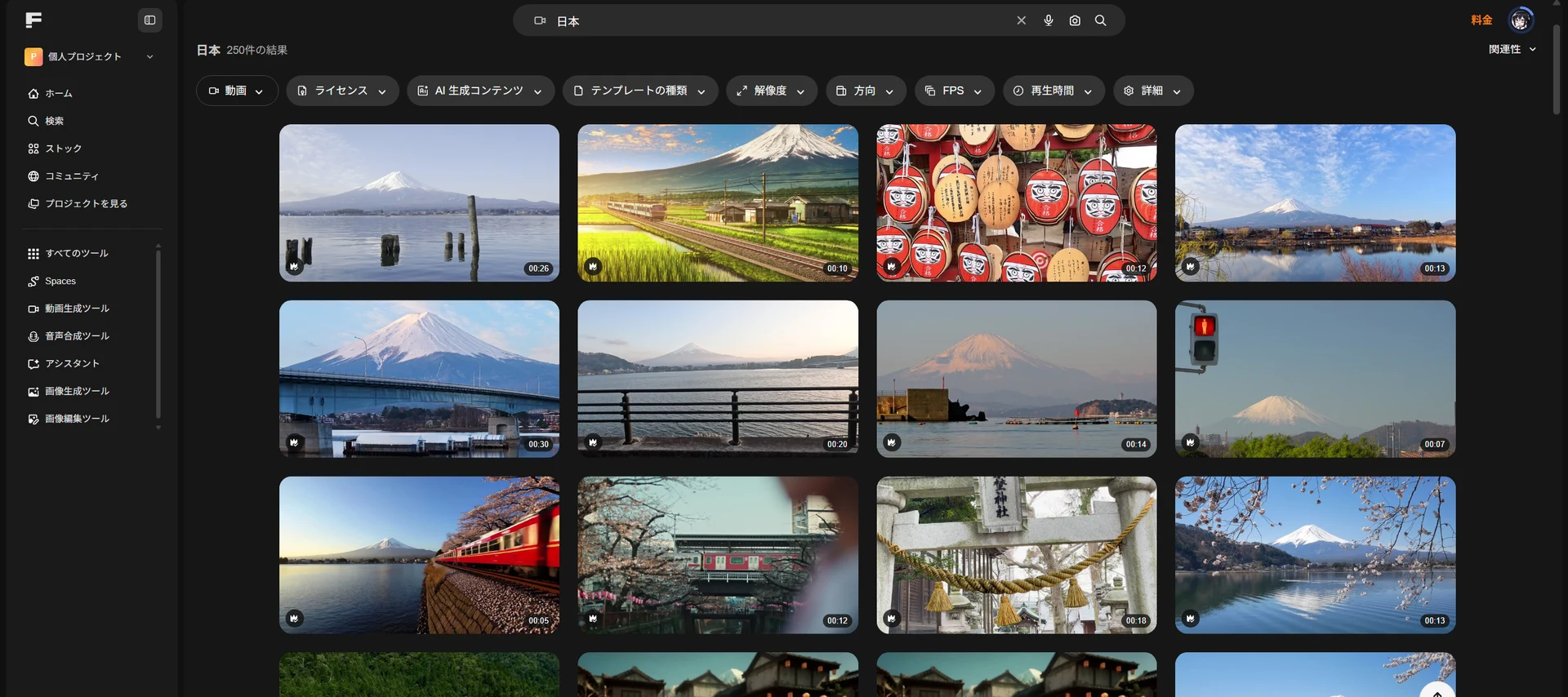Viewport: 1568px width, 697px height.
Task: Open the 00:18 shrine torii gate video
Action: (x=1017, y=555)
